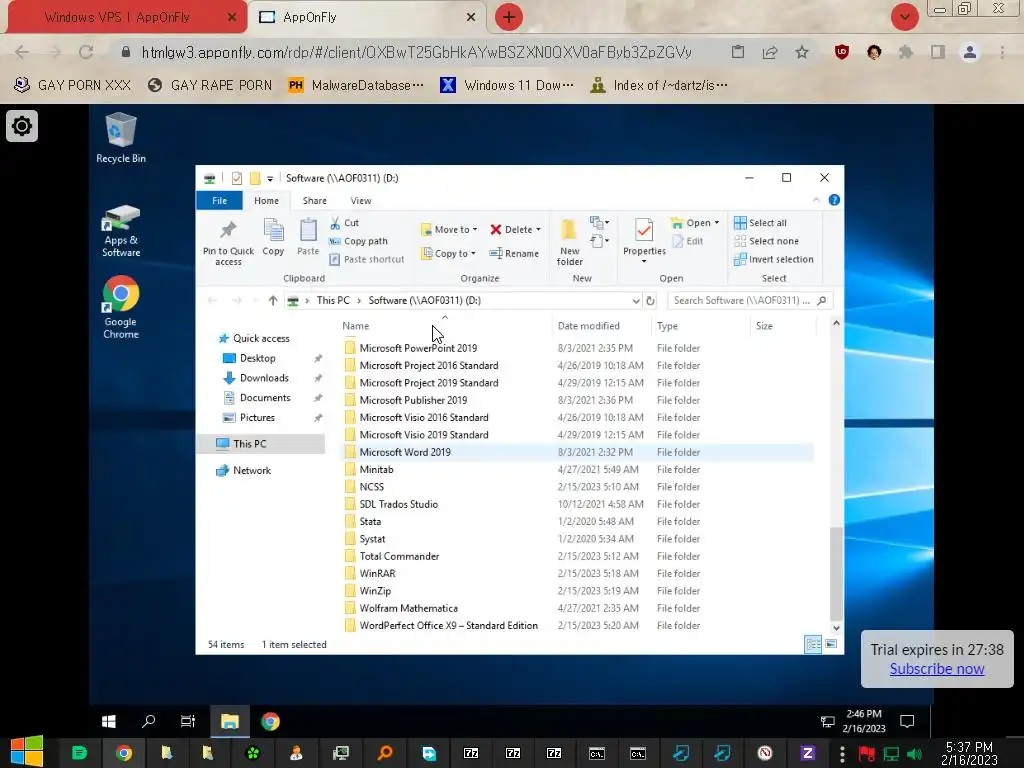Viewport: 1024px width, 768px height.
Task: Open a new browser tab
Action: [x=509, y=17]
